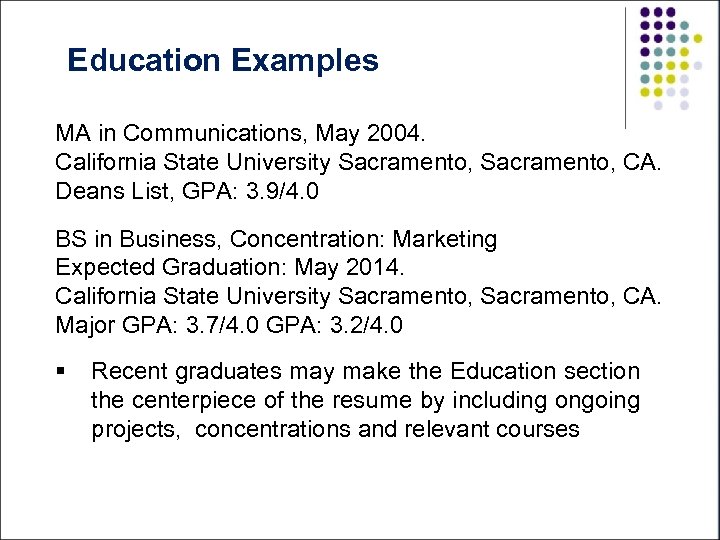Image resolution: width=720 pixels, height=540 pixels.
Task: Click the "BS in Business, Concentration: Marketing" line
Action: tap(276, 240)
